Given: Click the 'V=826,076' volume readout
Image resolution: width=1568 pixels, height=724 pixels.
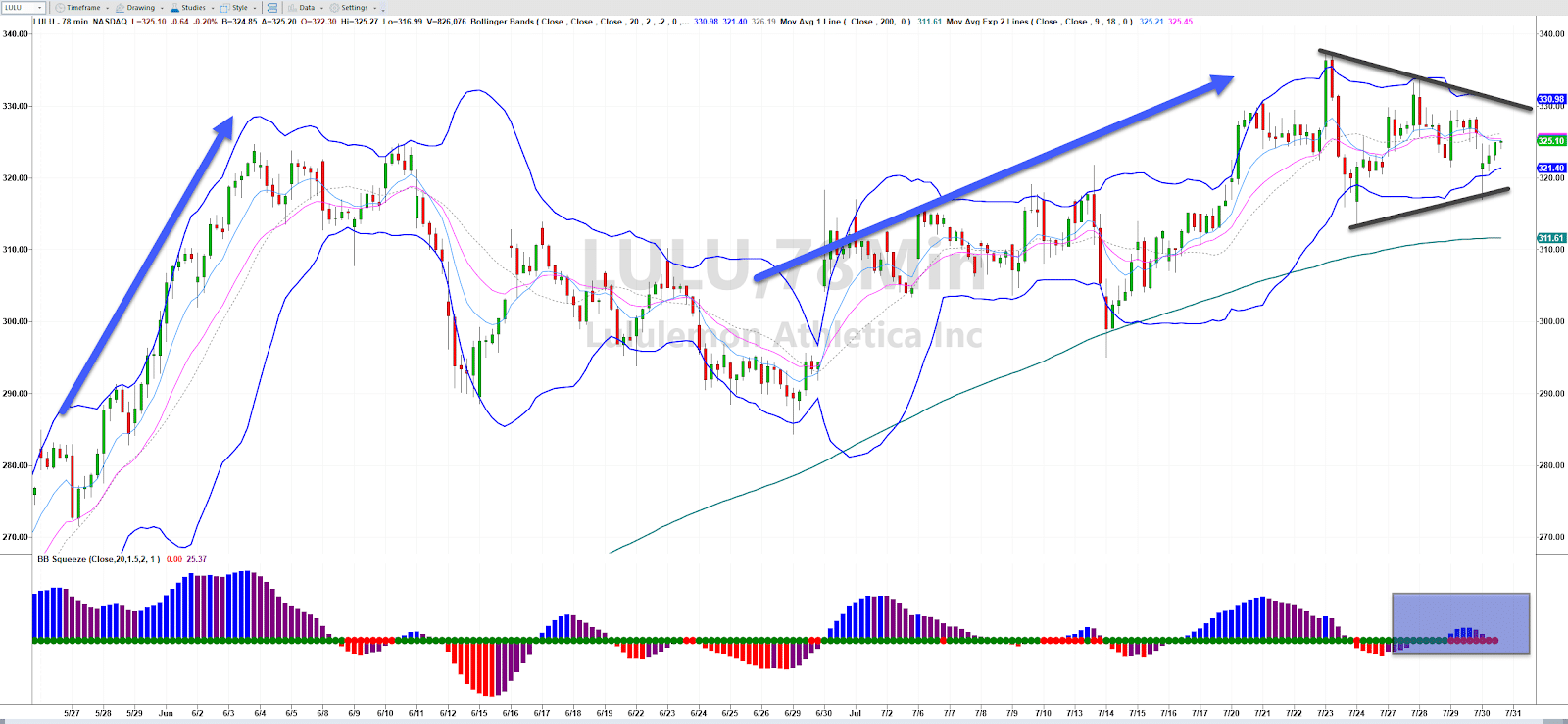Looking at the screenshot, I should [x=447, y=22].
